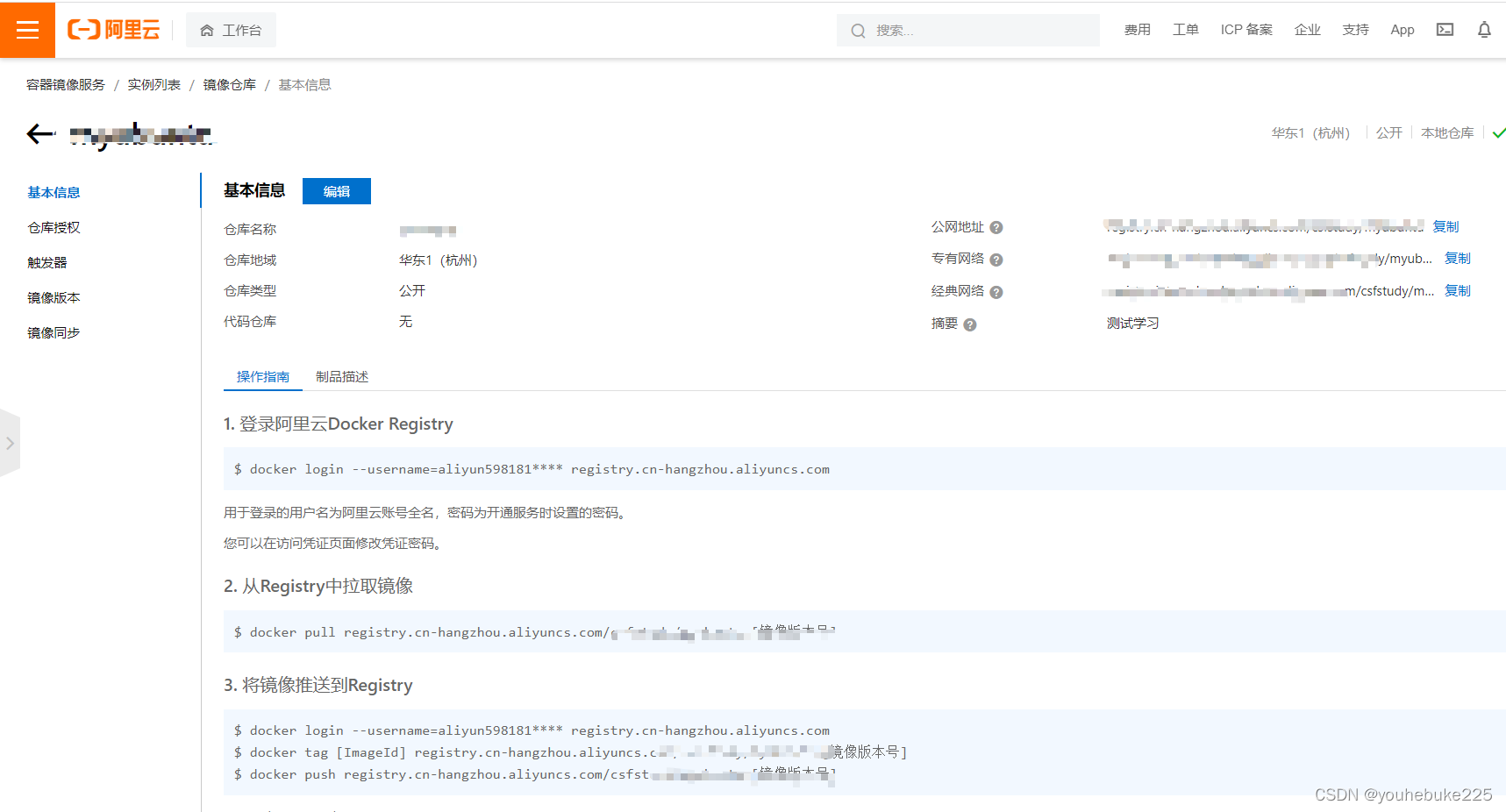Image resolution: width=1506 pixels, height=812 pixels.
Task: Click help icon next to 摘要
Action: (x=970, y=324)
